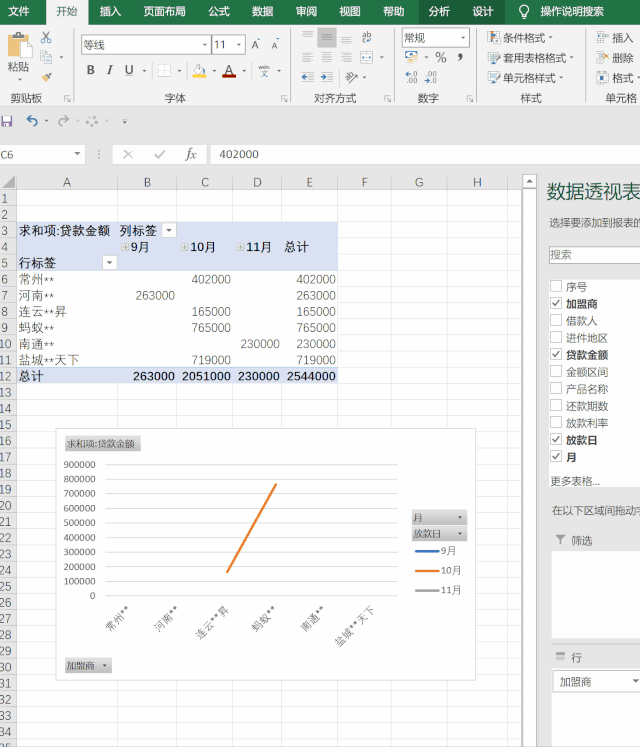This screenshot has height=747, width=640.
Task: Check the 产品名称 field checkbox
Action: [x=556, y=388]
